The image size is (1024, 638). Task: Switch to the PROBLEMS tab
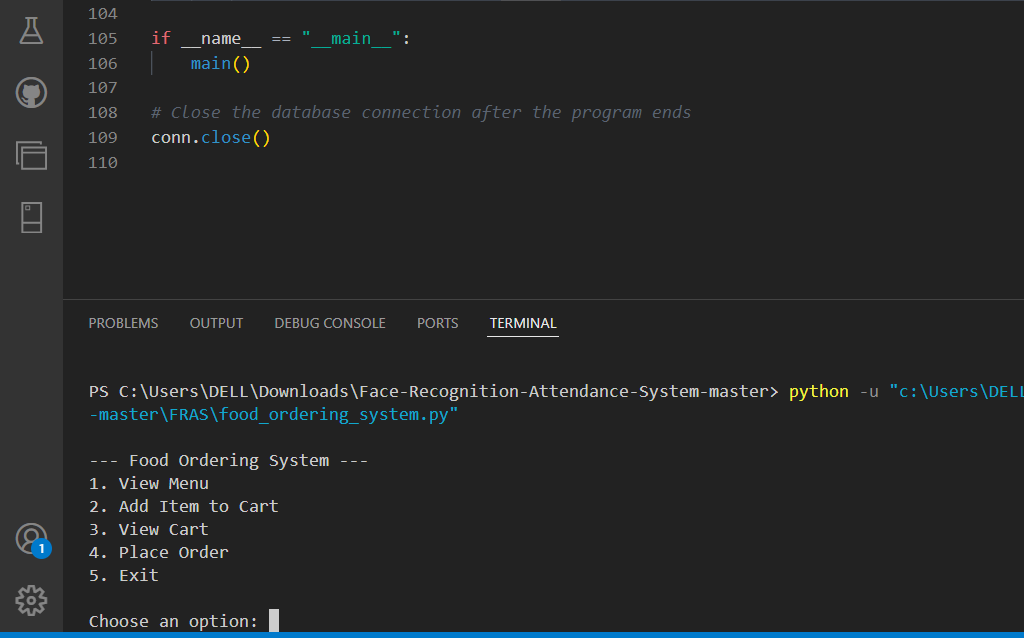coord(123,323)
